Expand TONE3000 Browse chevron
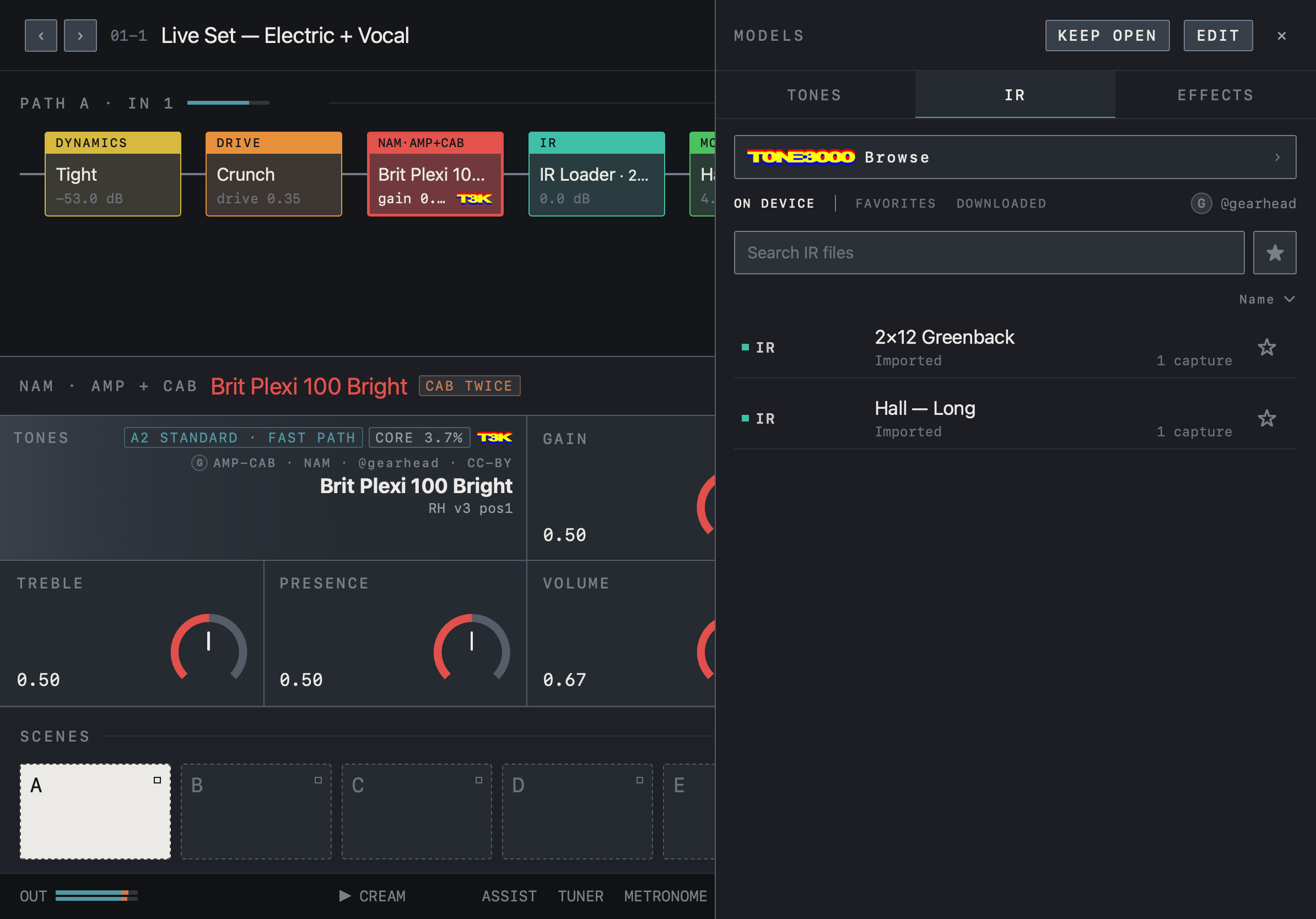 click(1277, 157)
